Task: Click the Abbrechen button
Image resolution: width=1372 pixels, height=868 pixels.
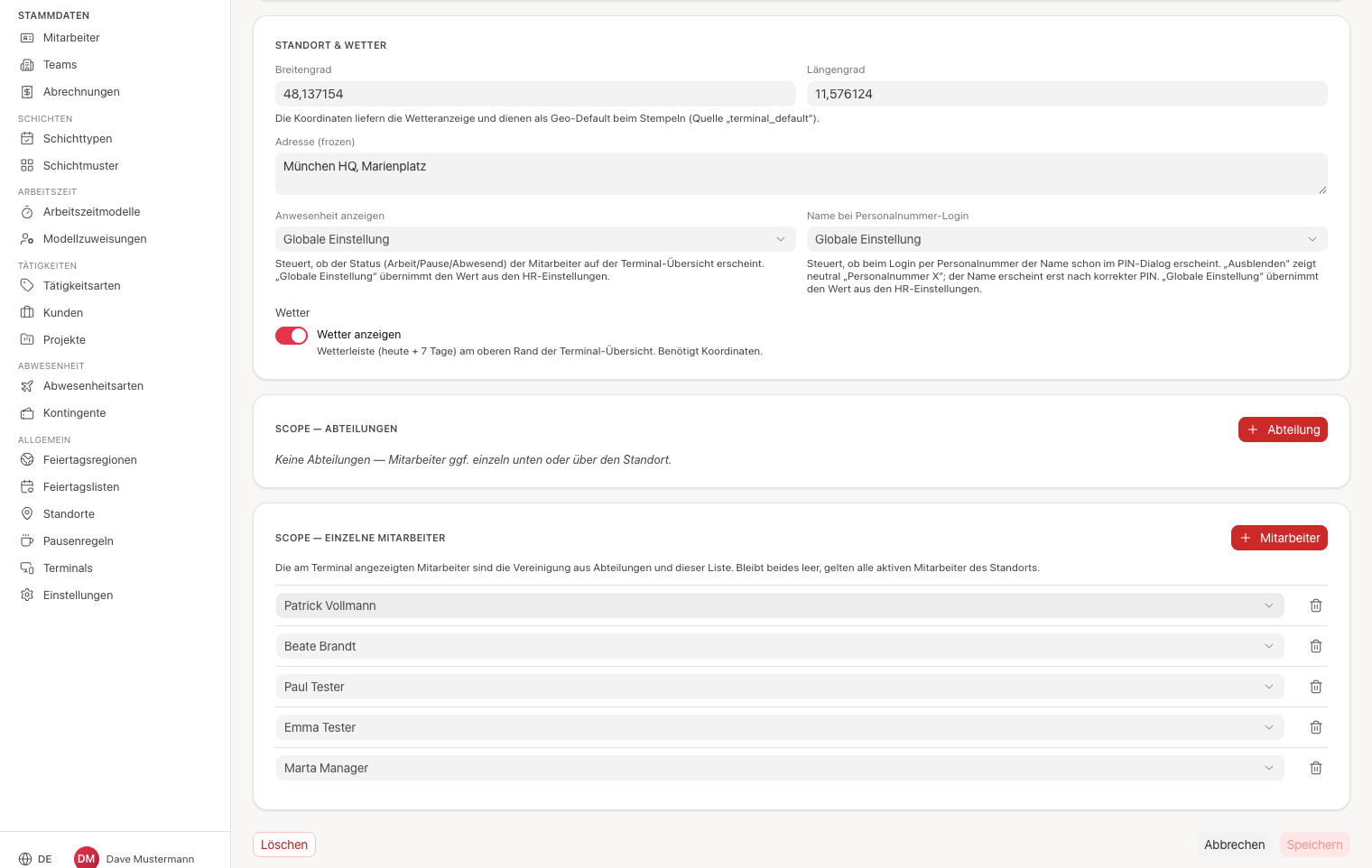Action: 1234,845
